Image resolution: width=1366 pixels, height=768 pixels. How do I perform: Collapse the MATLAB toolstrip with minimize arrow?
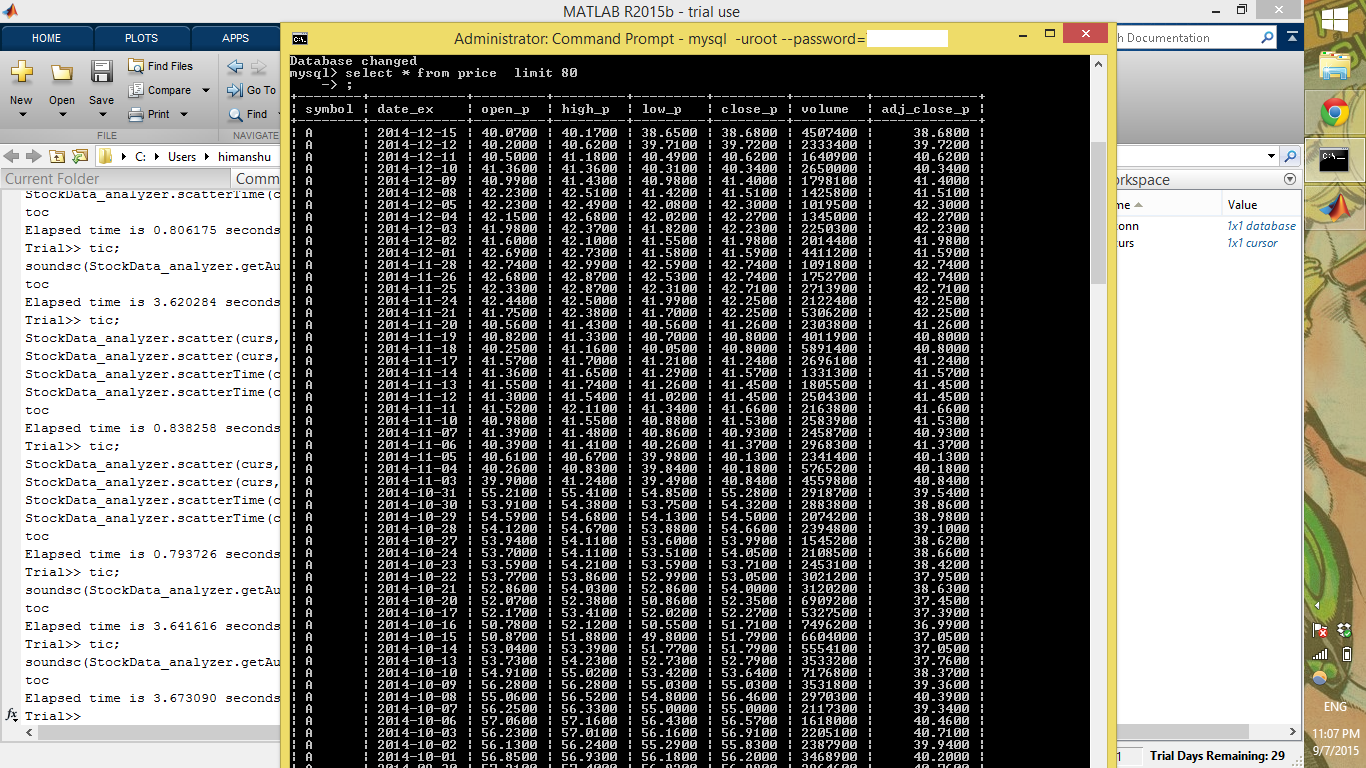tap(1293, 38)
